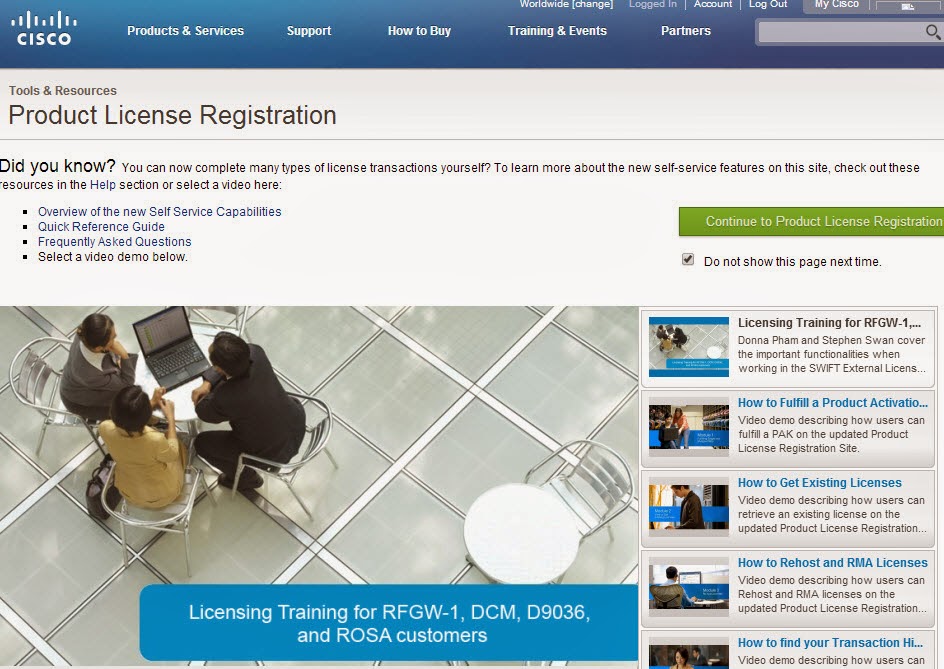Click the Logged In status text
The image size is (944, 669).
pos(653,4)
